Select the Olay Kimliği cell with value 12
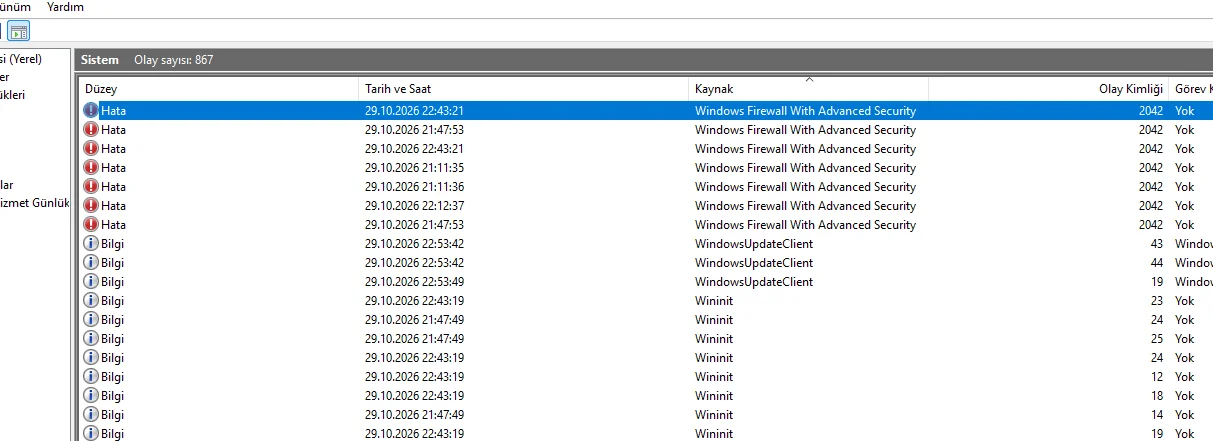The height and width of the screenshot is (441, 1213). (1157, 377)
